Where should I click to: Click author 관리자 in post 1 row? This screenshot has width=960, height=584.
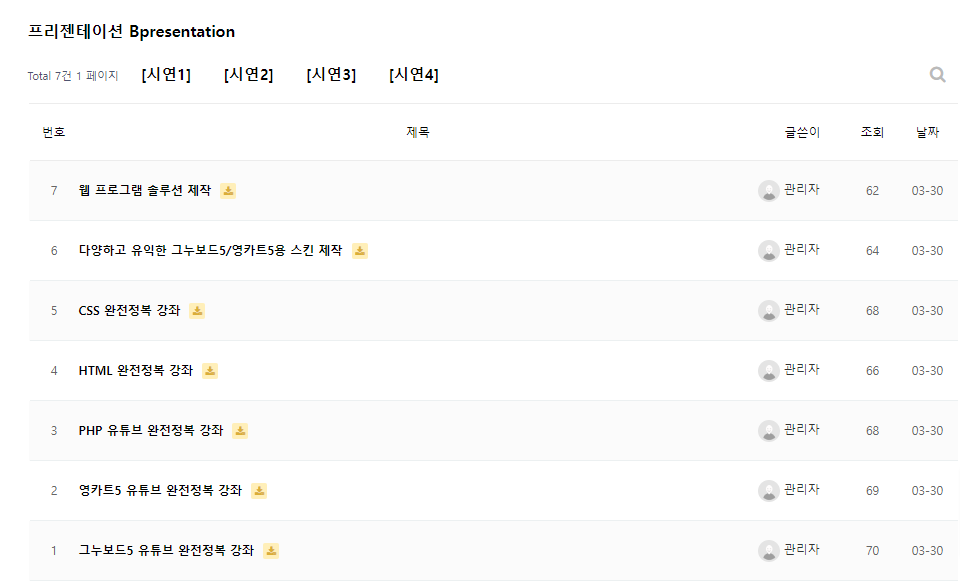pyautogui.click(x=801, y=550)
